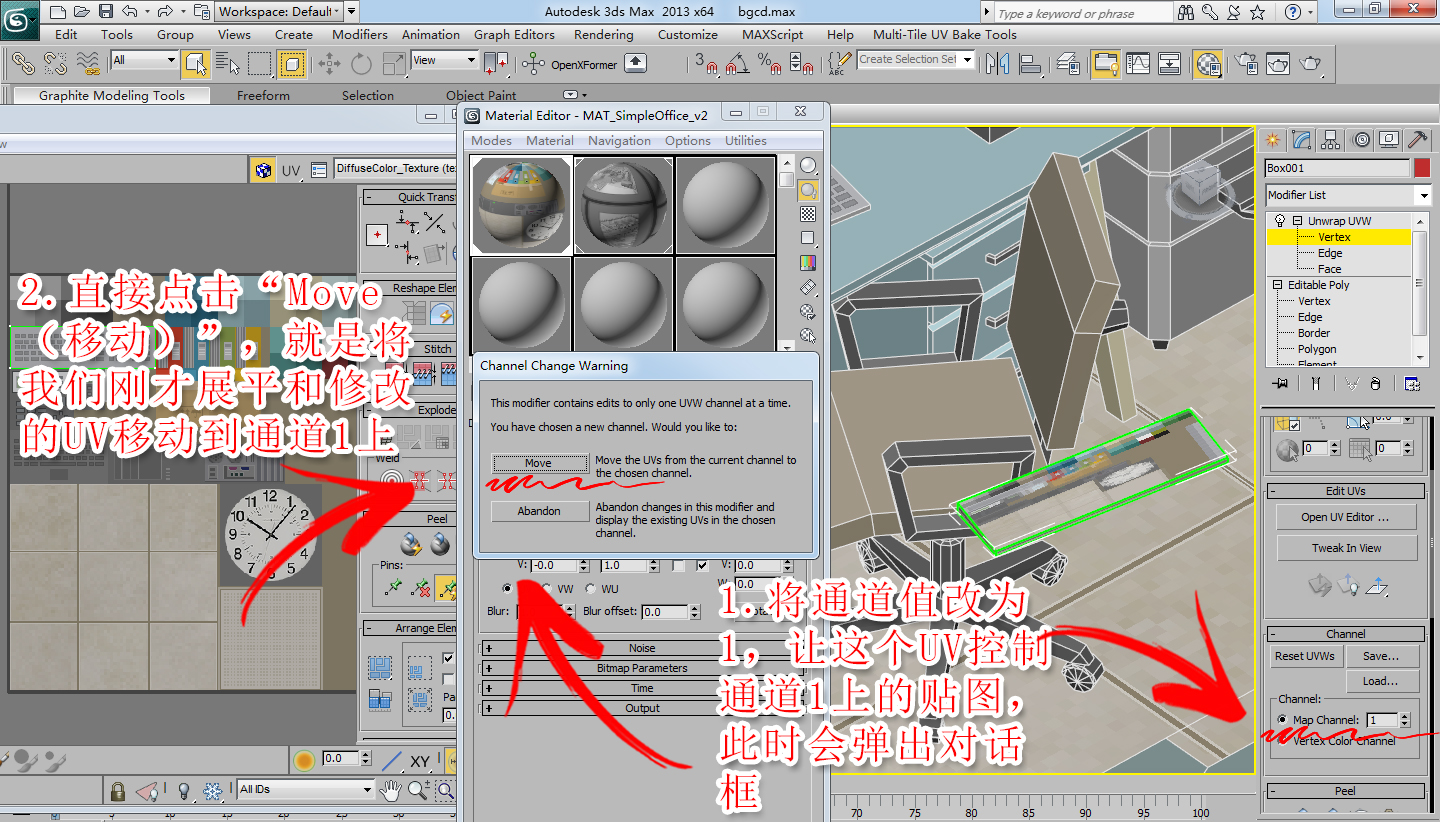Click Configure Modifier Sets icon
The width and height of the screenshot is (1440, 822).
1412,383
